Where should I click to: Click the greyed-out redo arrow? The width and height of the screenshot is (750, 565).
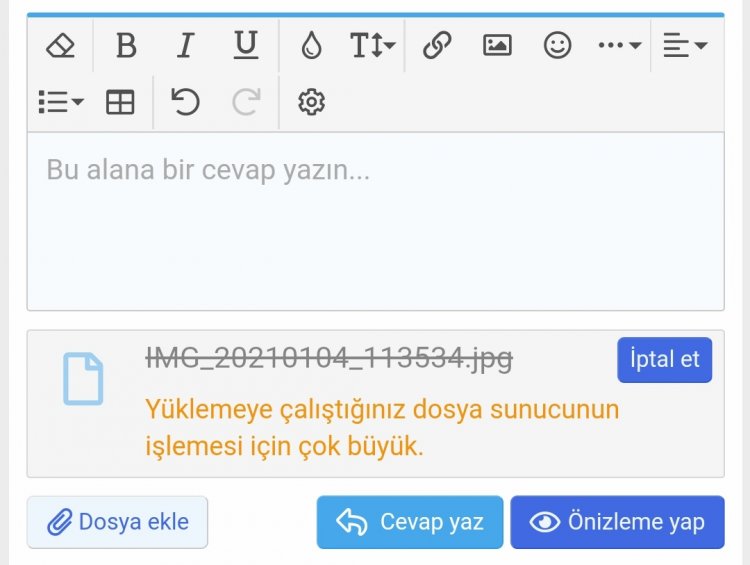[x=246, y=102]
